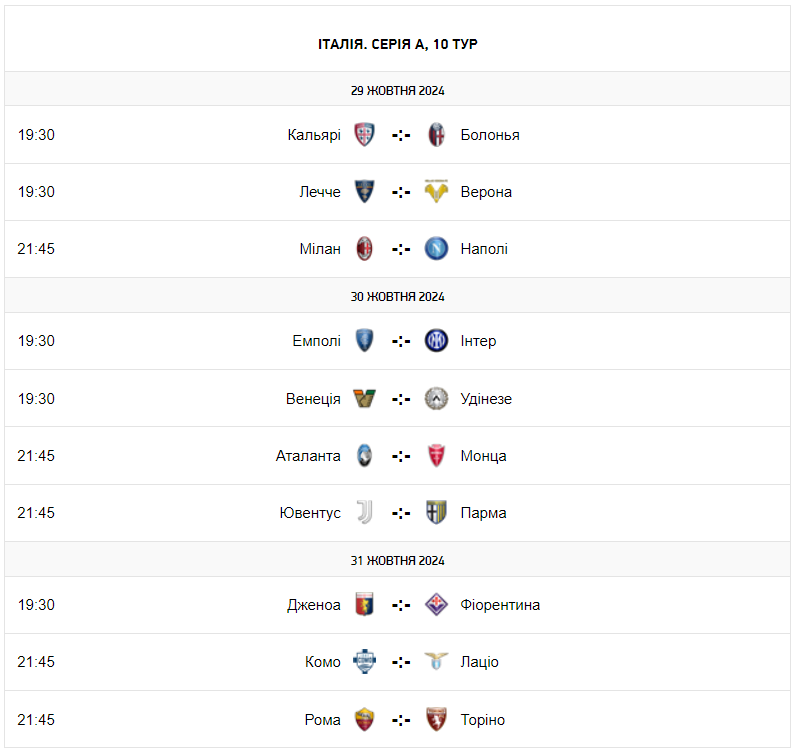793x750 pixels.
Task: Open the Аталанта team link
Action: [308, 456]
